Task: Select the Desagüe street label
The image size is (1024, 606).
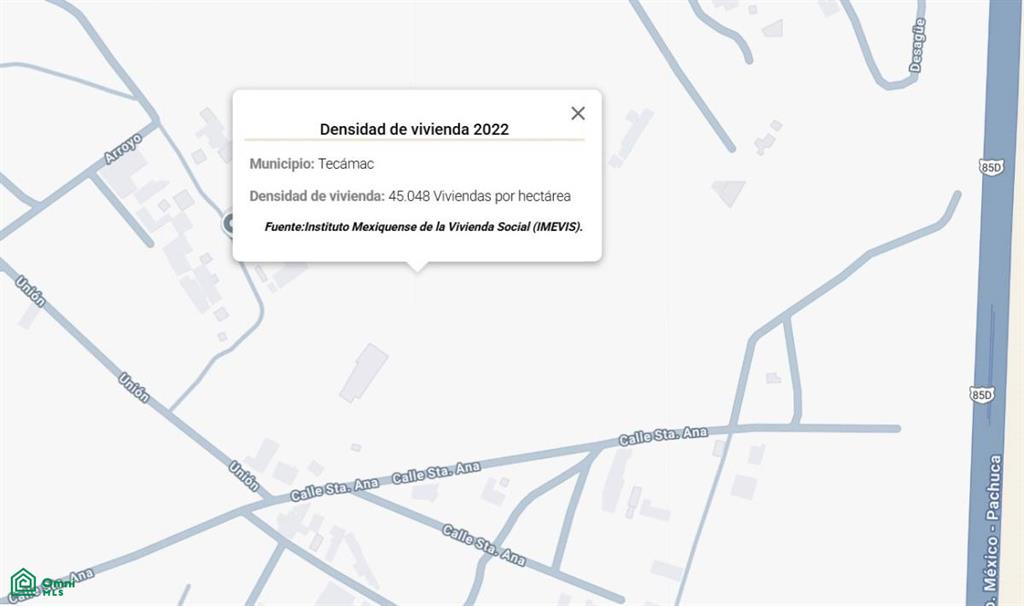Action: click(917, 44)
